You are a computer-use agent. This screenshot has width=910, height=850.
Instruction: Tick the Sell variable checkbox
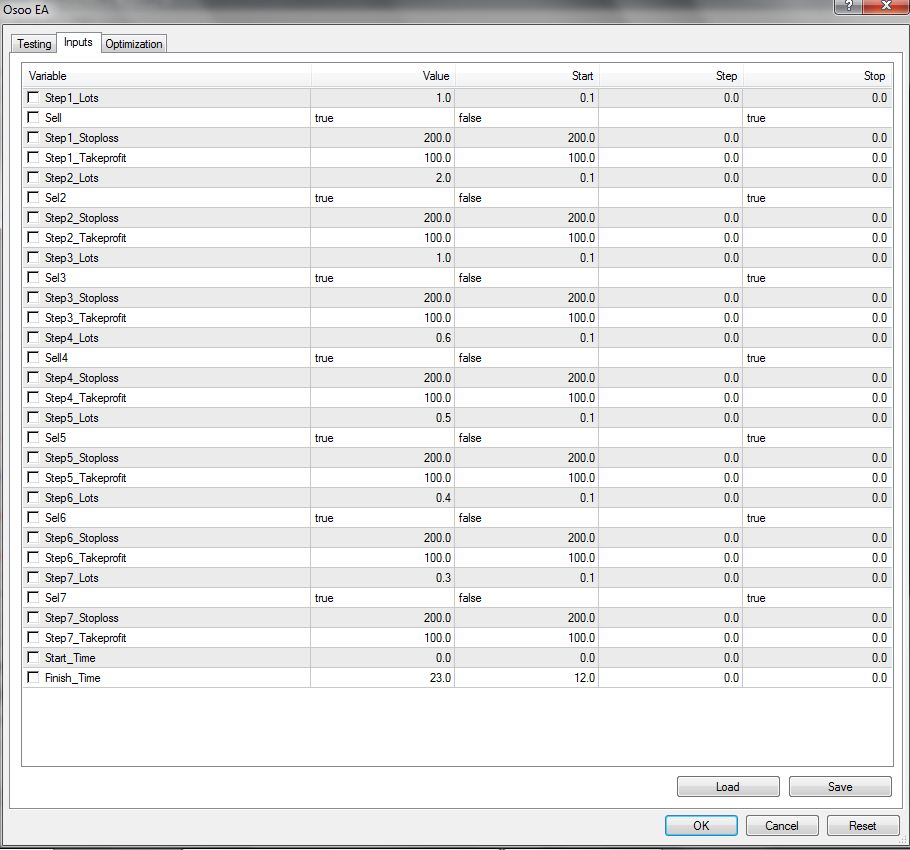point(34,117)
